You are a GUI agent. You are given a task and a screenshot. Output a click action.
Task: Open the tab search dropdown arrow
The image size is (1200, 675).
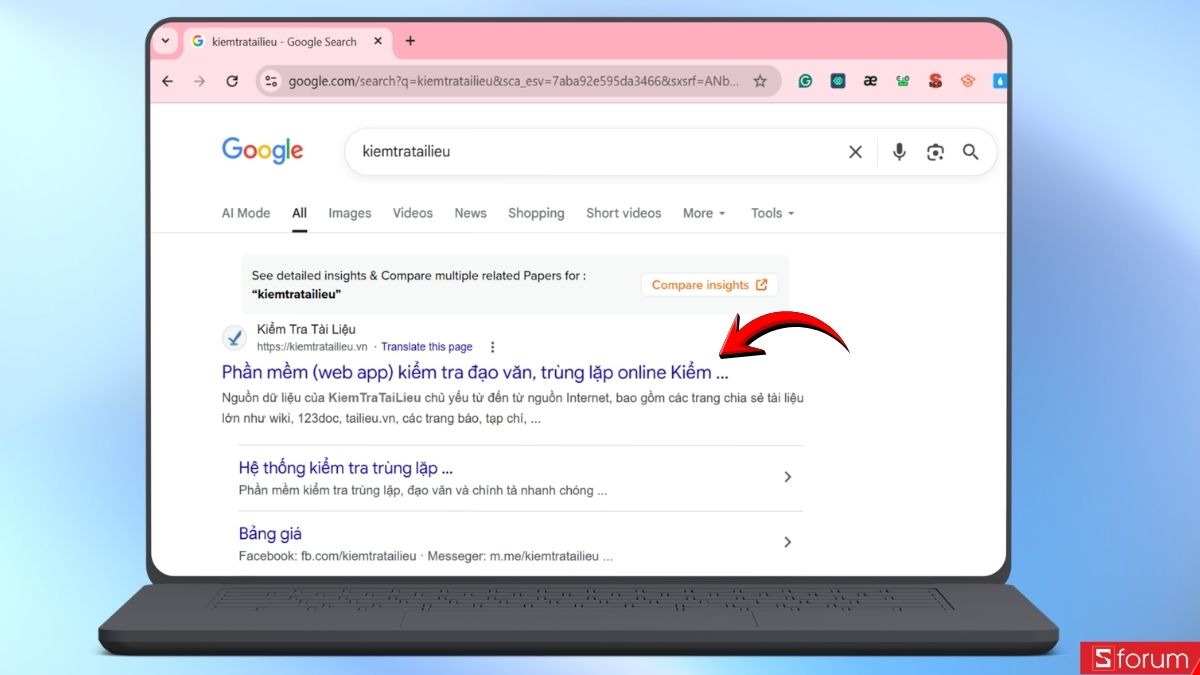[166, 41]
